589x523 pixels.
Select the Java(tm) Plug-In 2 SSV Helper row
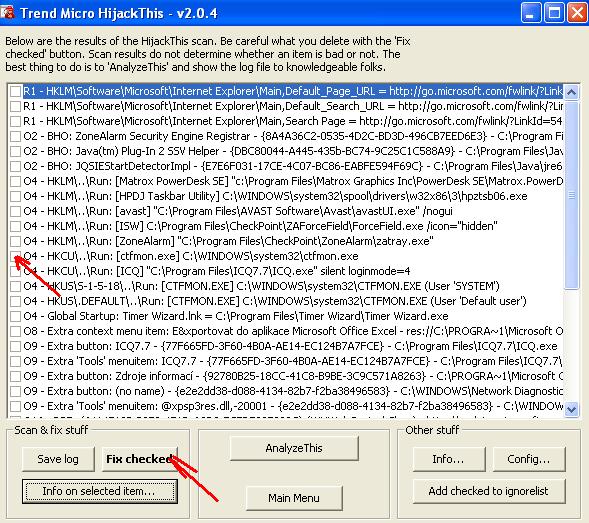293,151
